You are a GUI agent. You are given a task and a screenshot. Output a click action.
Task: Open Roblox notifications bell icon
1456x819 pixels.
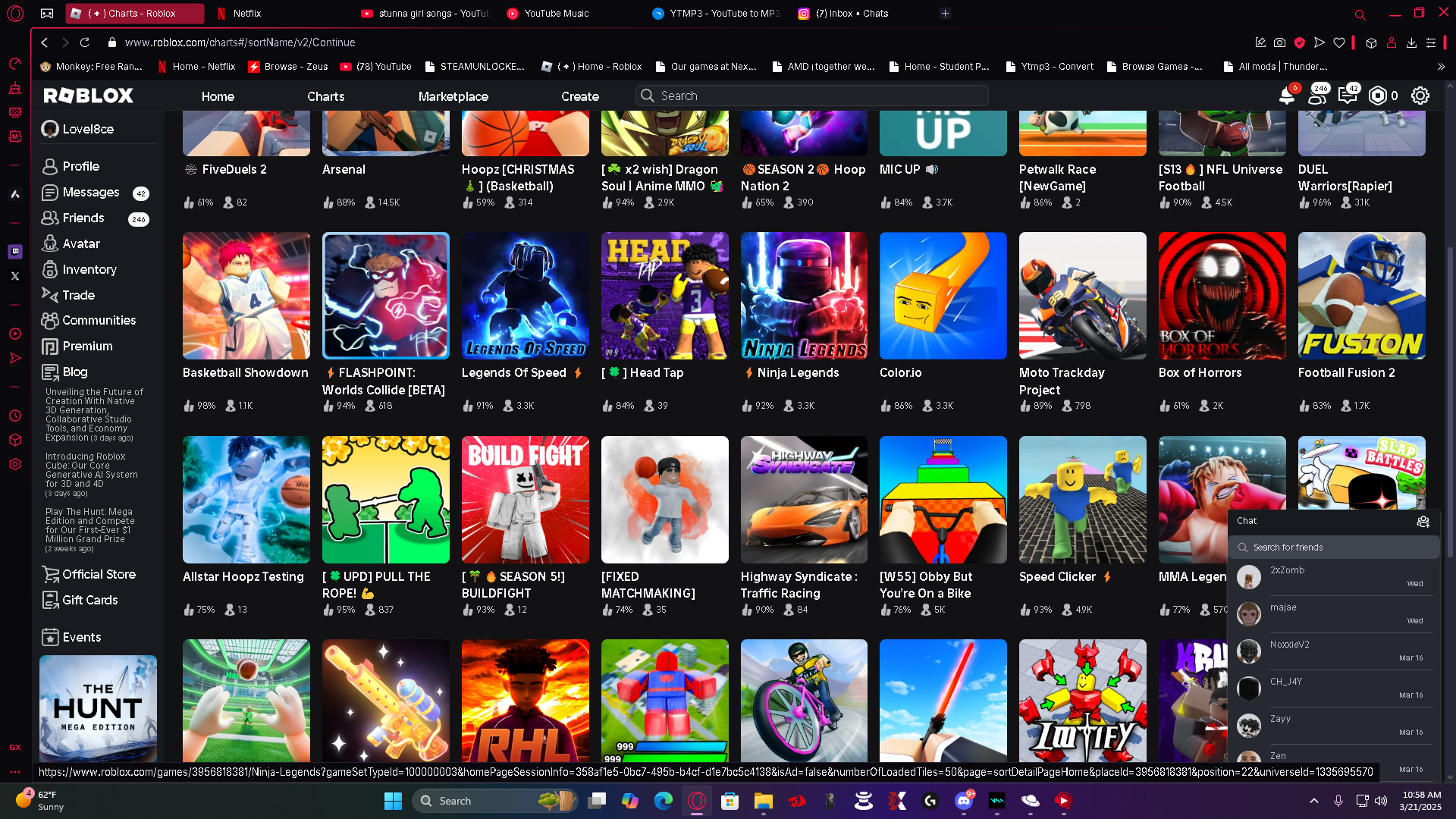[x=1286, y=96]
